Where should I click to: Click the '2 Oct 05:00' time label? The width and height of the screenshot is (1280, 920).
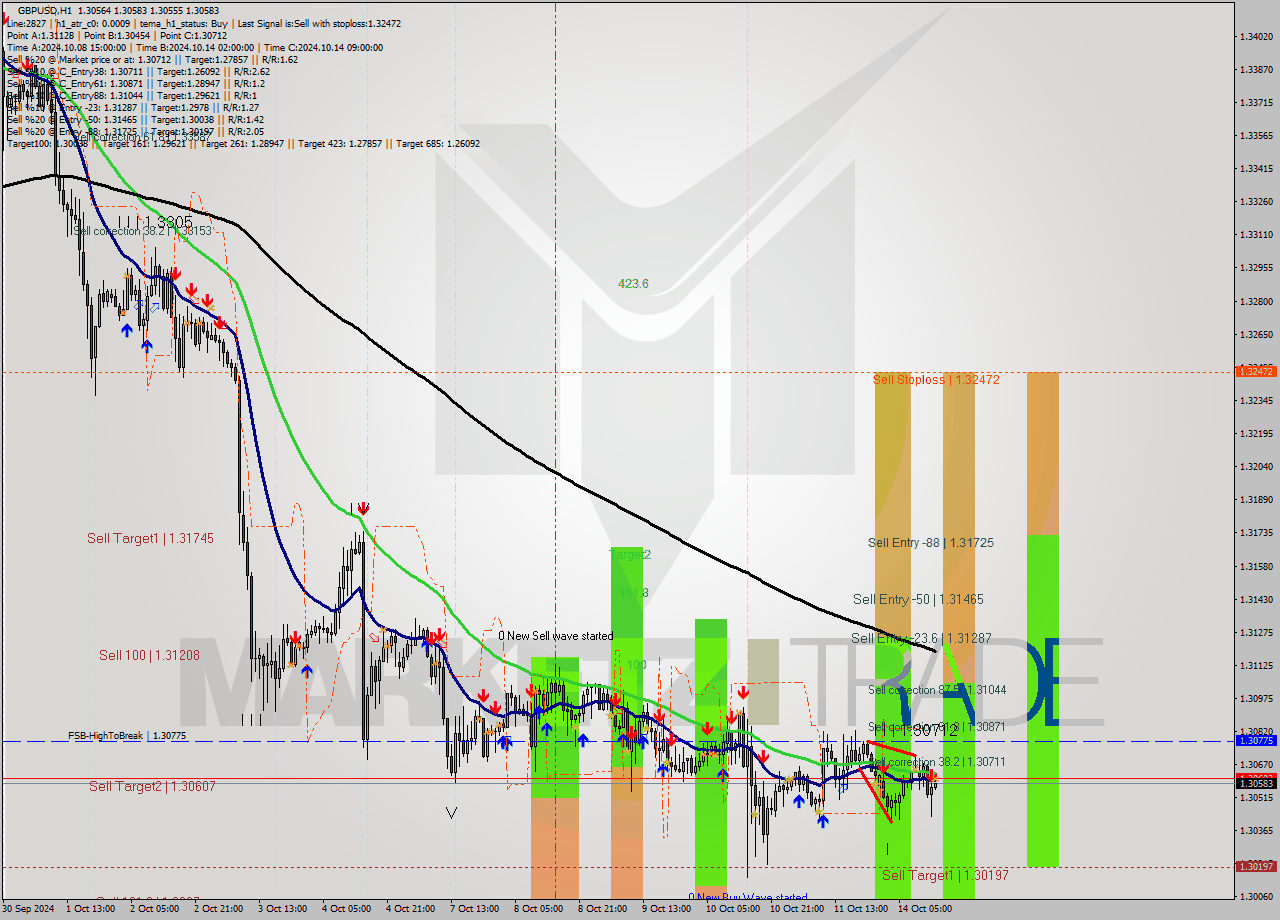pyautogui.click(x=154, y=909)
